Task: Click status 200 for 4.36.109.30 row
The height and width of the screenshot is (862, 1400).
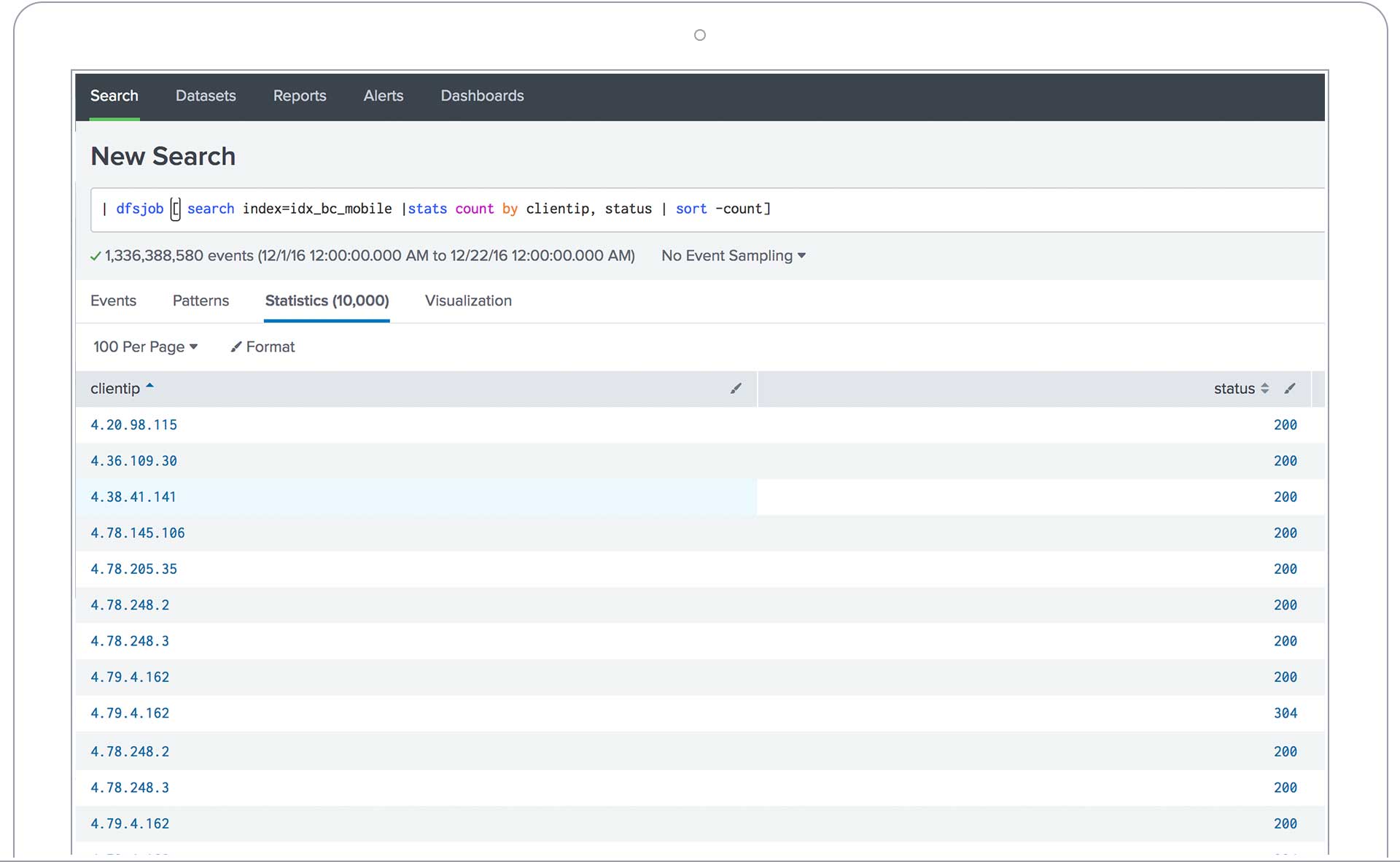Action: click(x=1286, y=461)
